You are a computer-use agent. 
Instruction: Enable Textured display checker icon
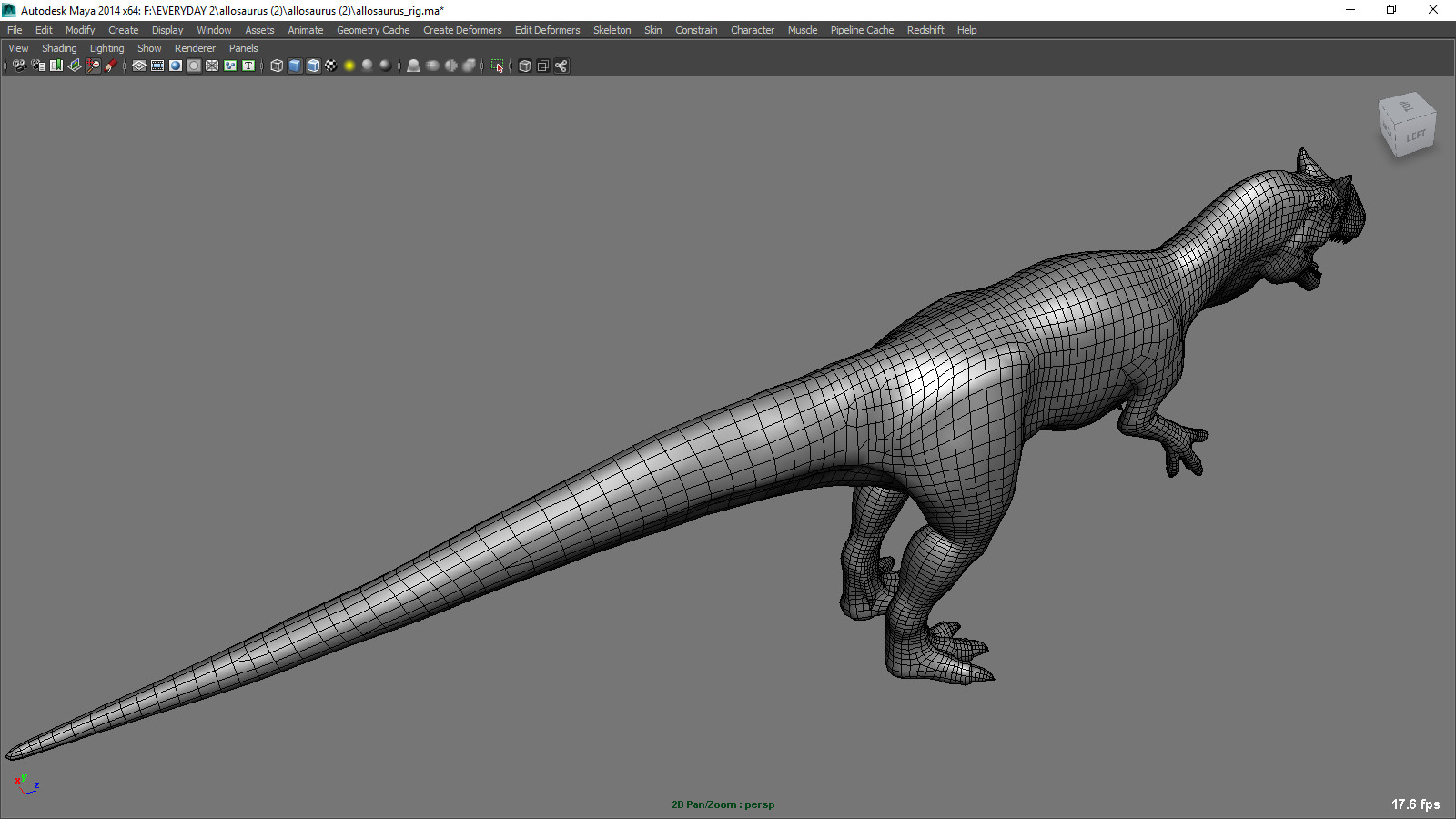tap(331, 66)
